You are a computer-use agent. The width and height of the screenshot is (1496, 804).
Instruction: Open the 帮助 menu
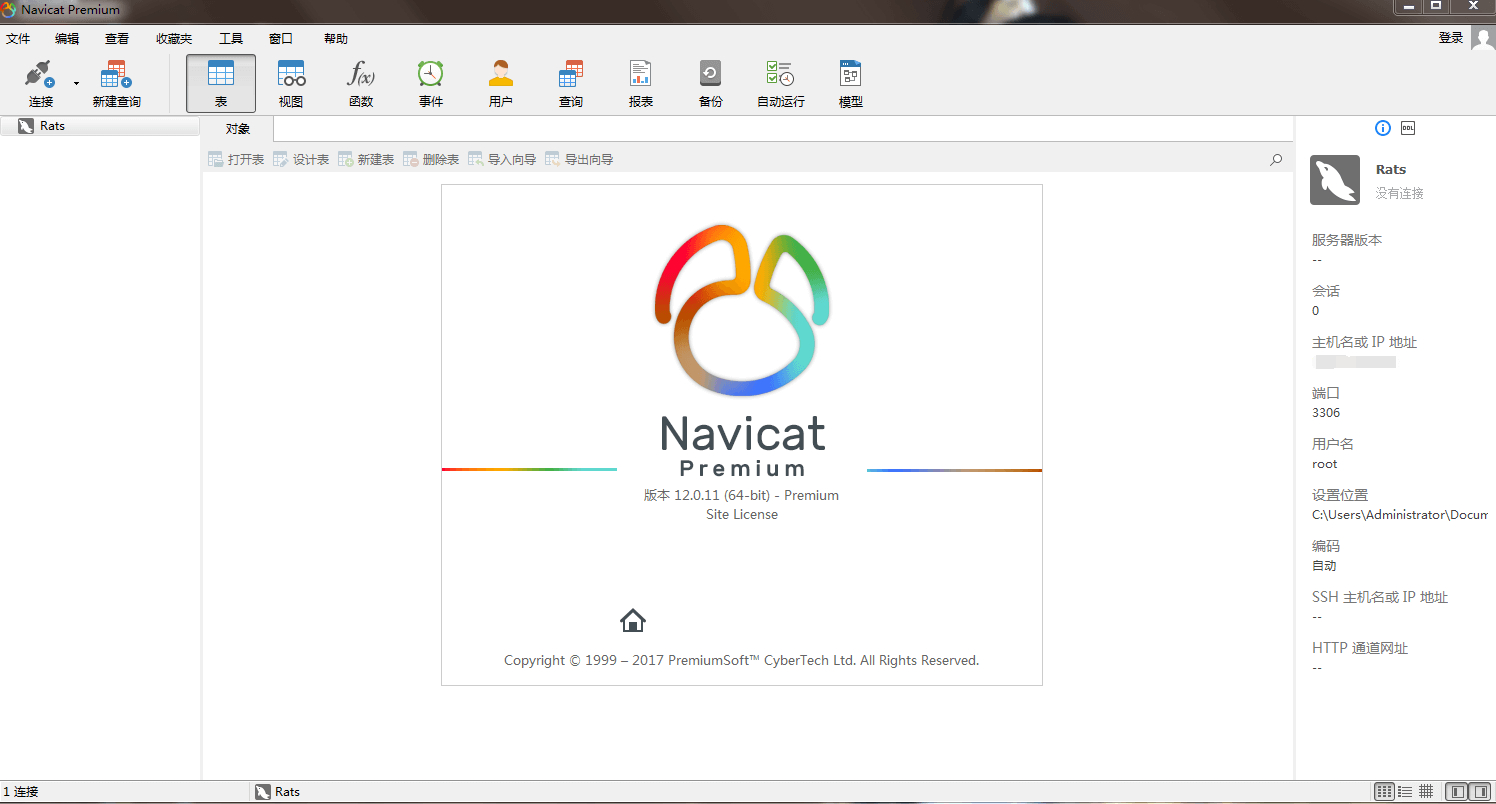pos(336,39)
